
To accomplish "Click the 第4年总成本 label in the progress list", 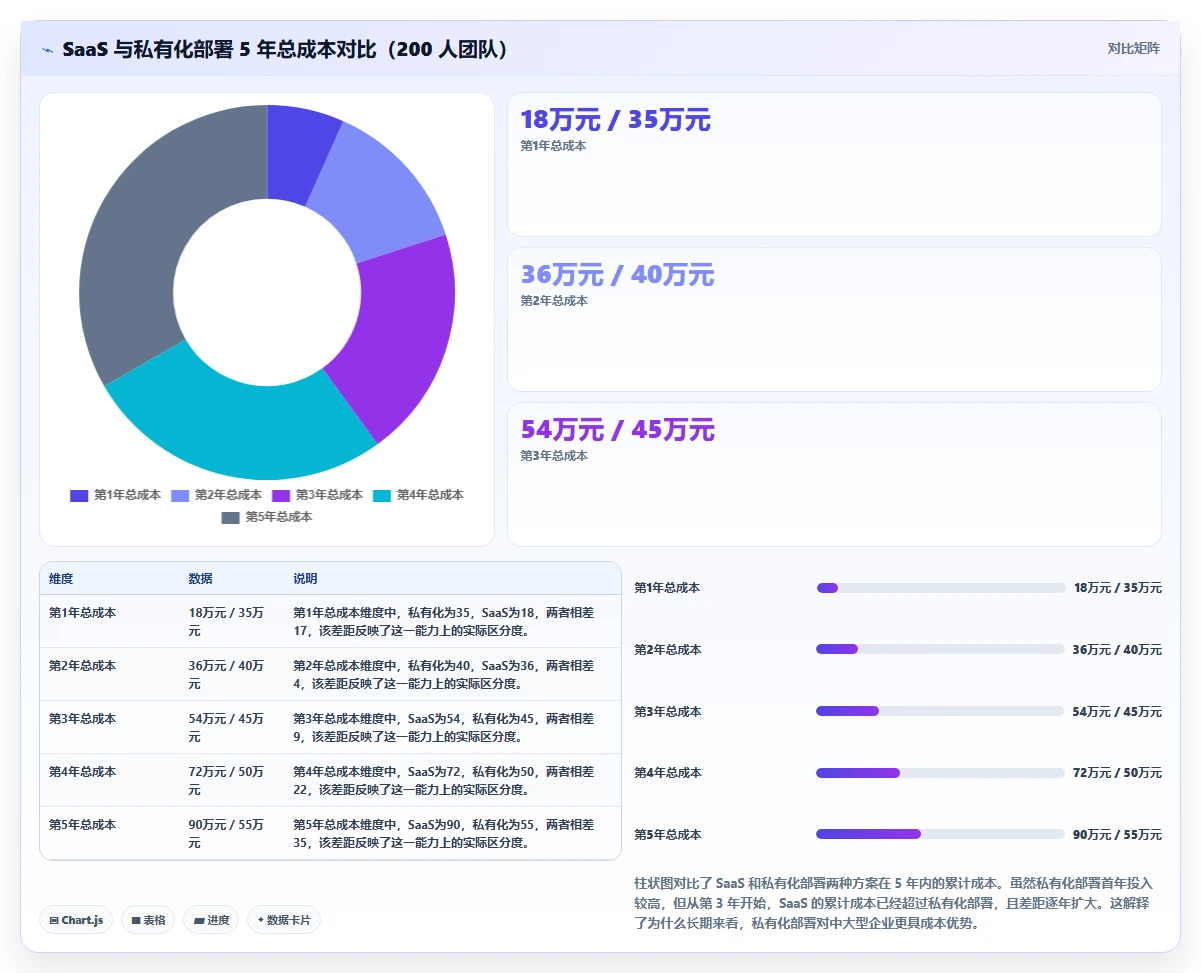I will 668,773.
